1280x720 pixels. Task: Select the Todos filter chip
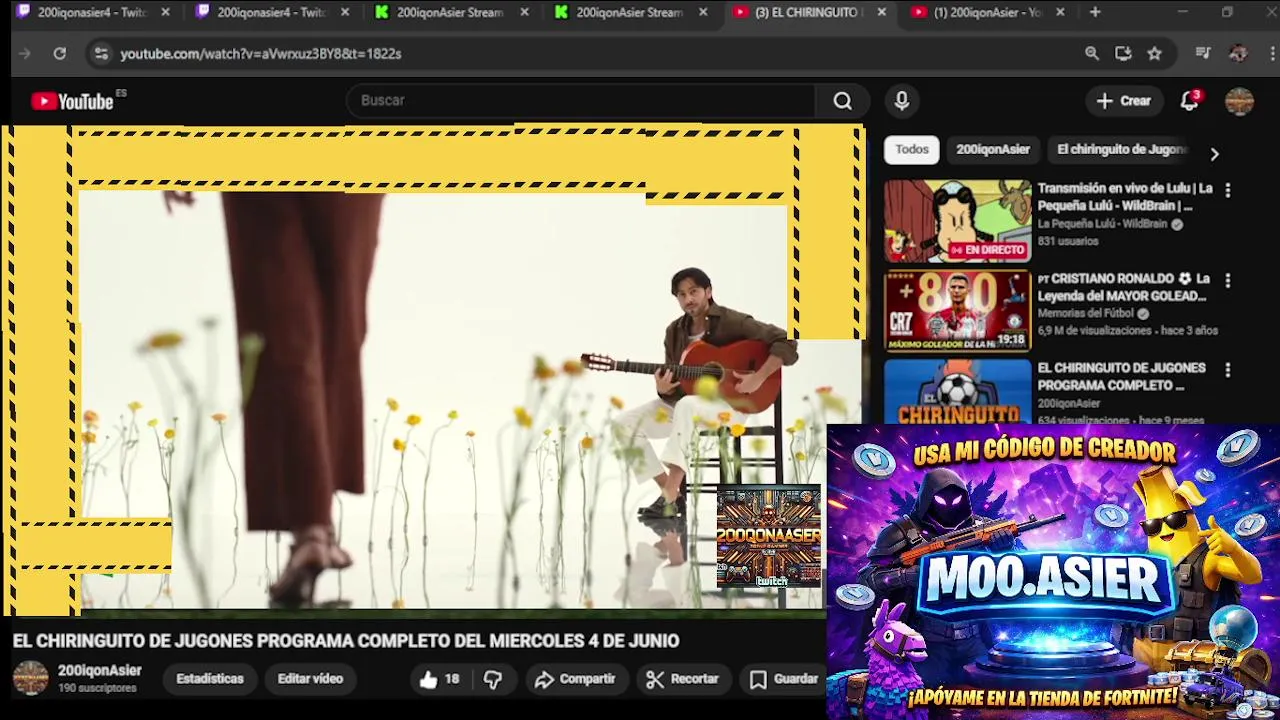tap(912, 149)
